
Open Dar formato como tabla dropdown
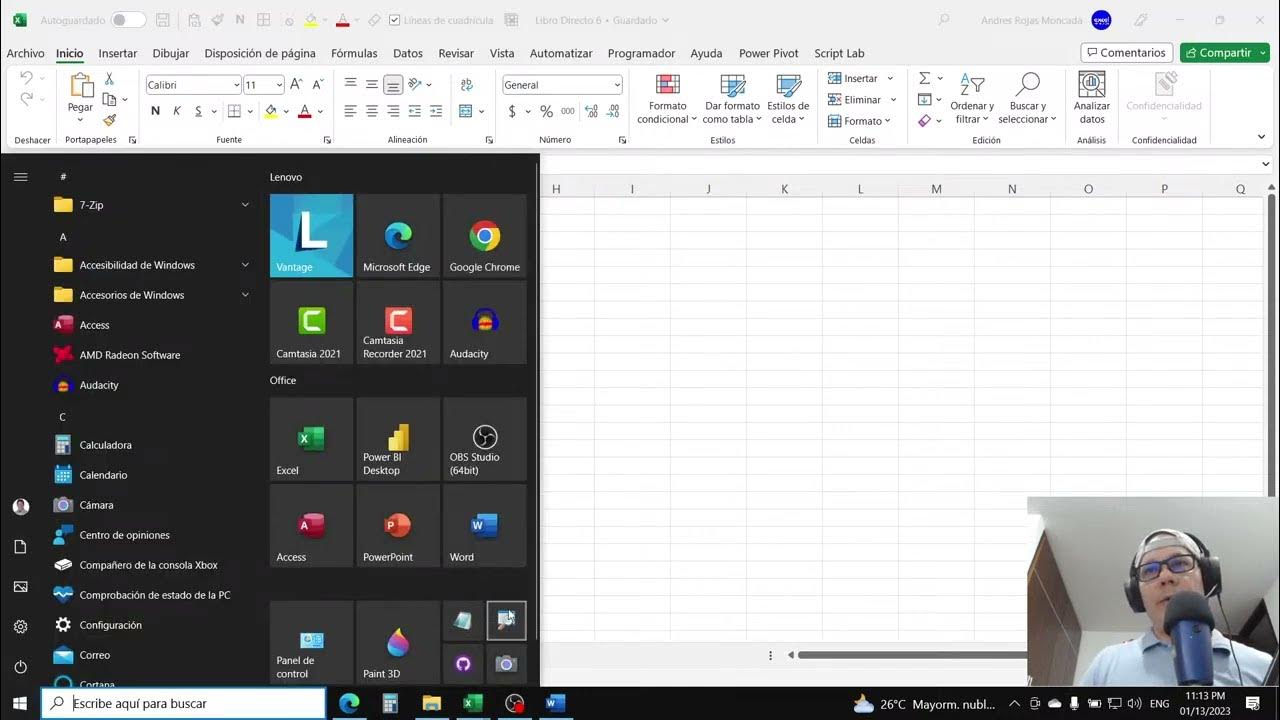pyautogui.click(x=732, y=100)
